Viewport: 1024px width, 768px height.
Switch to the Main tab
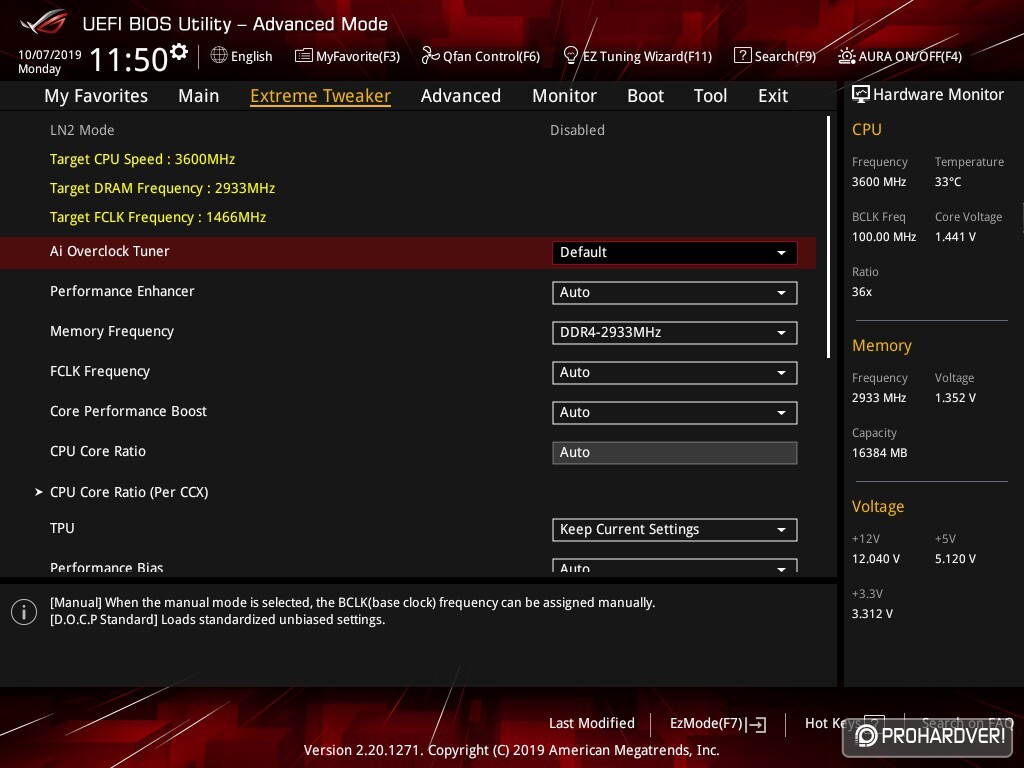coord(199,96)
